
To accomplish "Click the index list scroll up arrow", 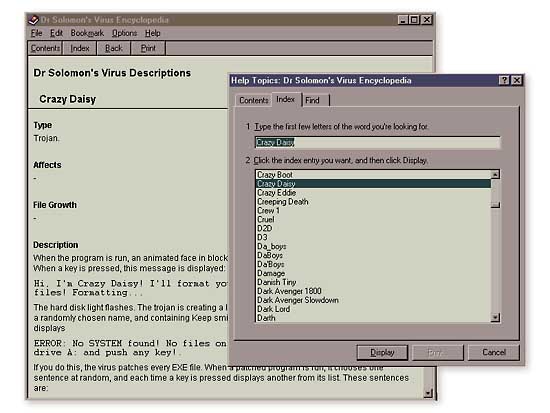I will (495, 174).
